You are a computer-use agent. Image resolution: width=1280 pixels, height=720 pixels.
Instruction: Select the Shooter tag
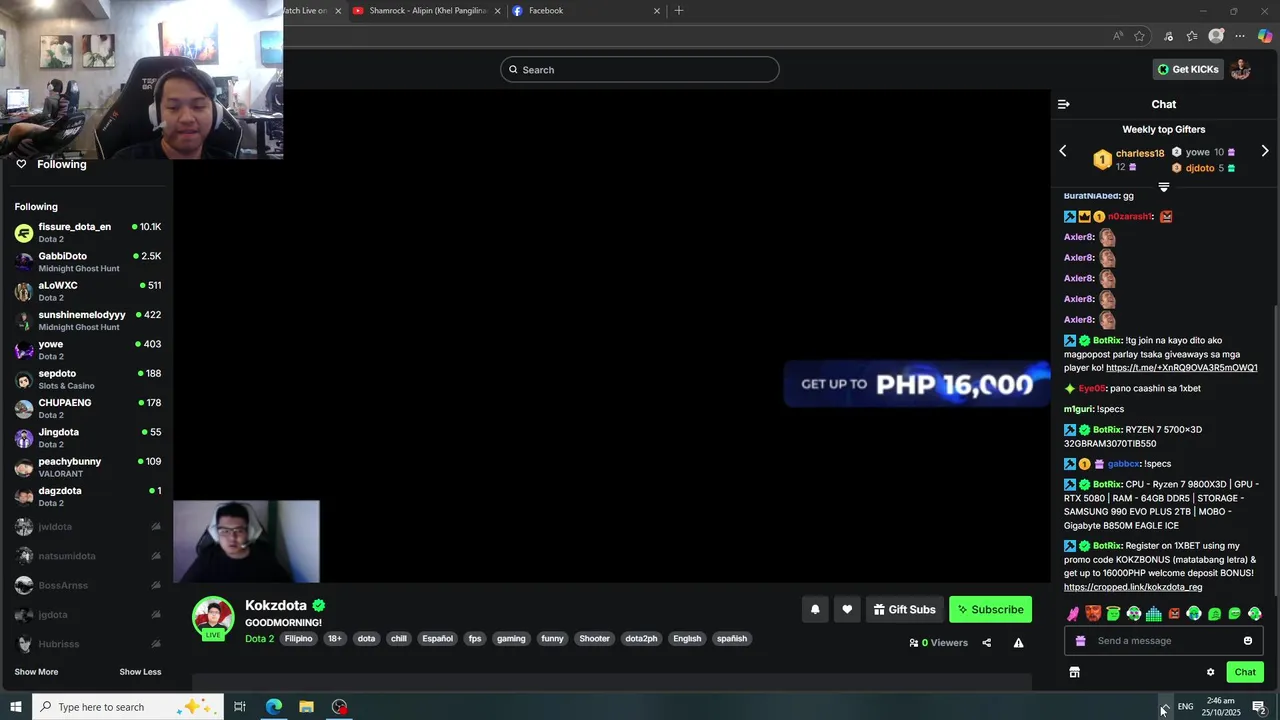[x=594, y=639]
